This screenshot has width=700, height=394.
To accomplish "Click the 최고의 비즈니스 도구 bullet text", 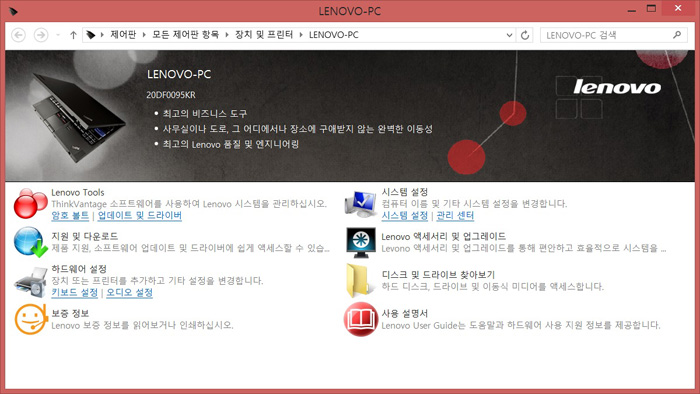I will [205, 113].
